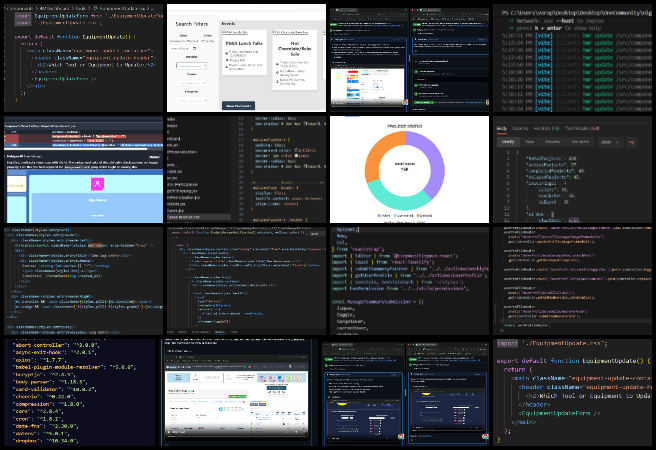Viewport: 656px width, 450px height.
Task: Switch to the Cookies response tab
Action: (521, 128)
